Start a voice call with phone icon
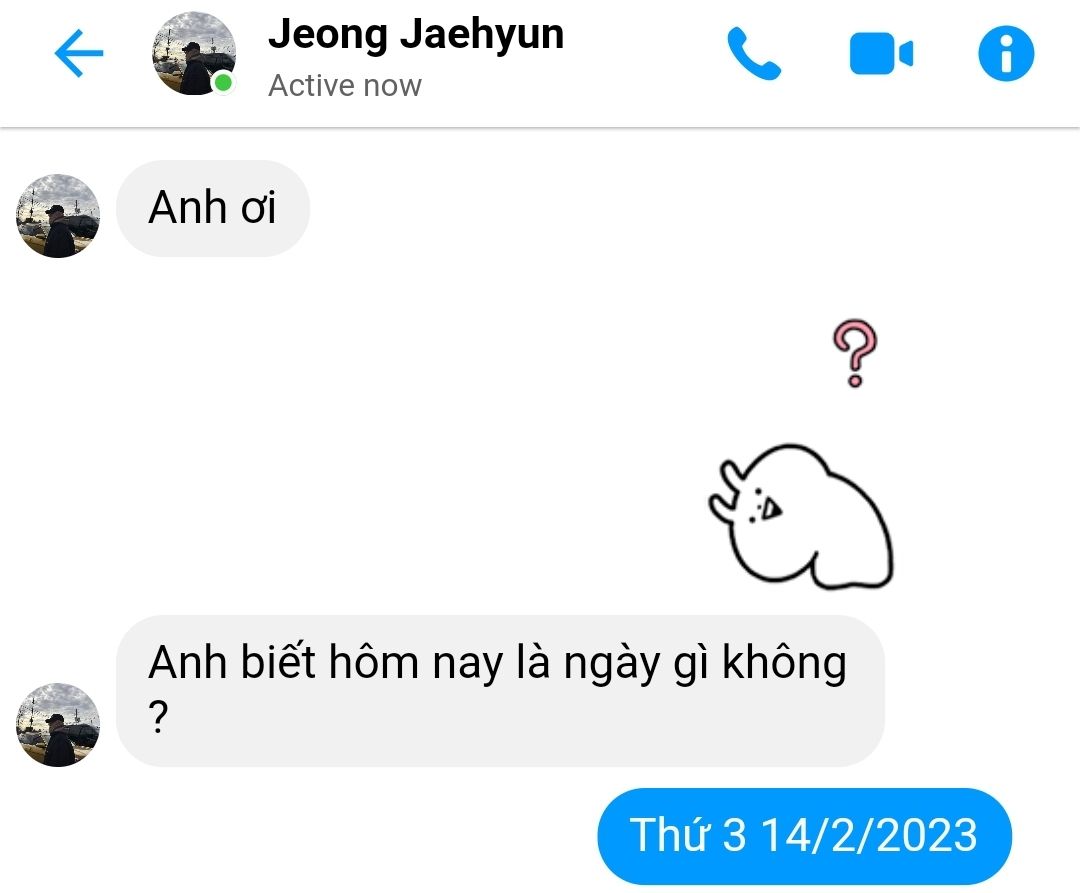The image size is (1080, 893). [754, 54]
